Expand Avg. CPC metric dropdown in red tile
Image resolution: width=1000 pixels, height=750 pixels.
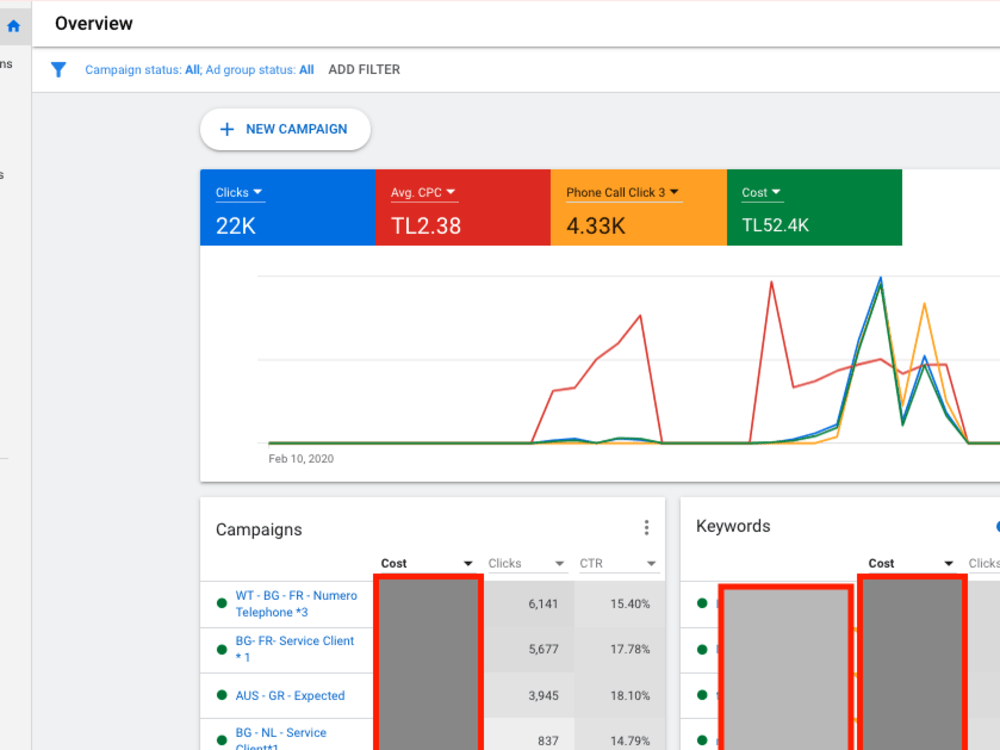[423, 193]
